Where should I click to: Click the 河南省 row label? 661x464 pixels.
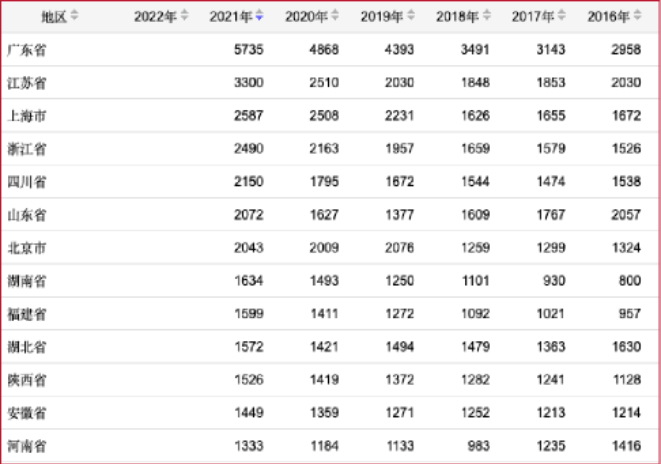point(27,446)
